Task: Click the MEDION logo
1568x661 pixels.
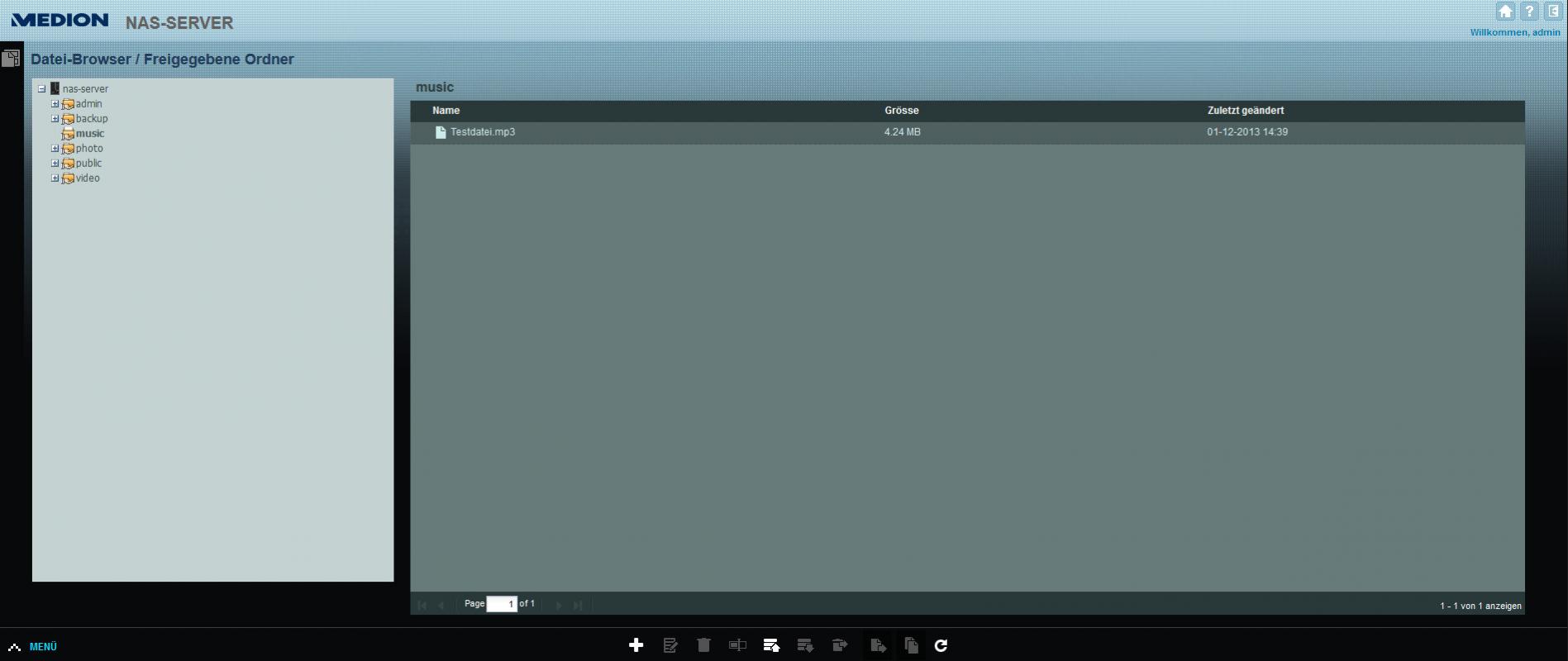Action: 60,20
